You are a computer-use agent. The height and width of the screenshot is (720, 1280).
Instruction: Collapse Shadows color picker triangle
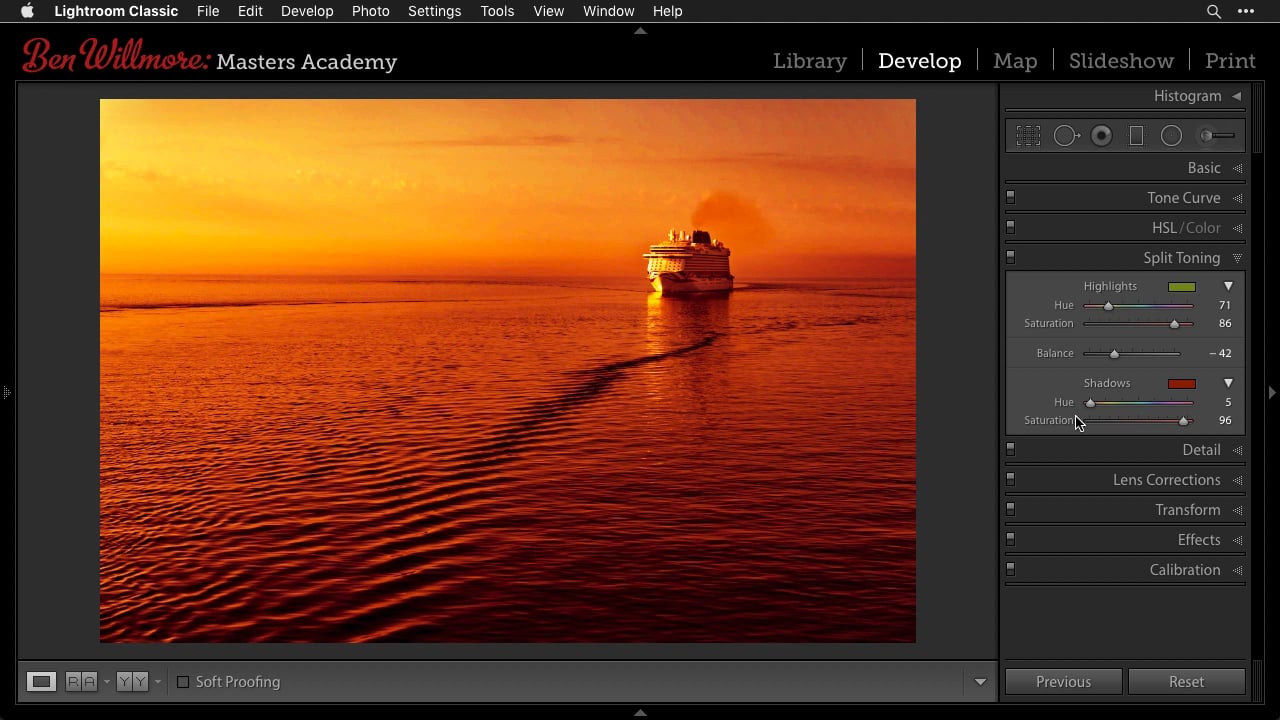click(x=1229, y=383)
